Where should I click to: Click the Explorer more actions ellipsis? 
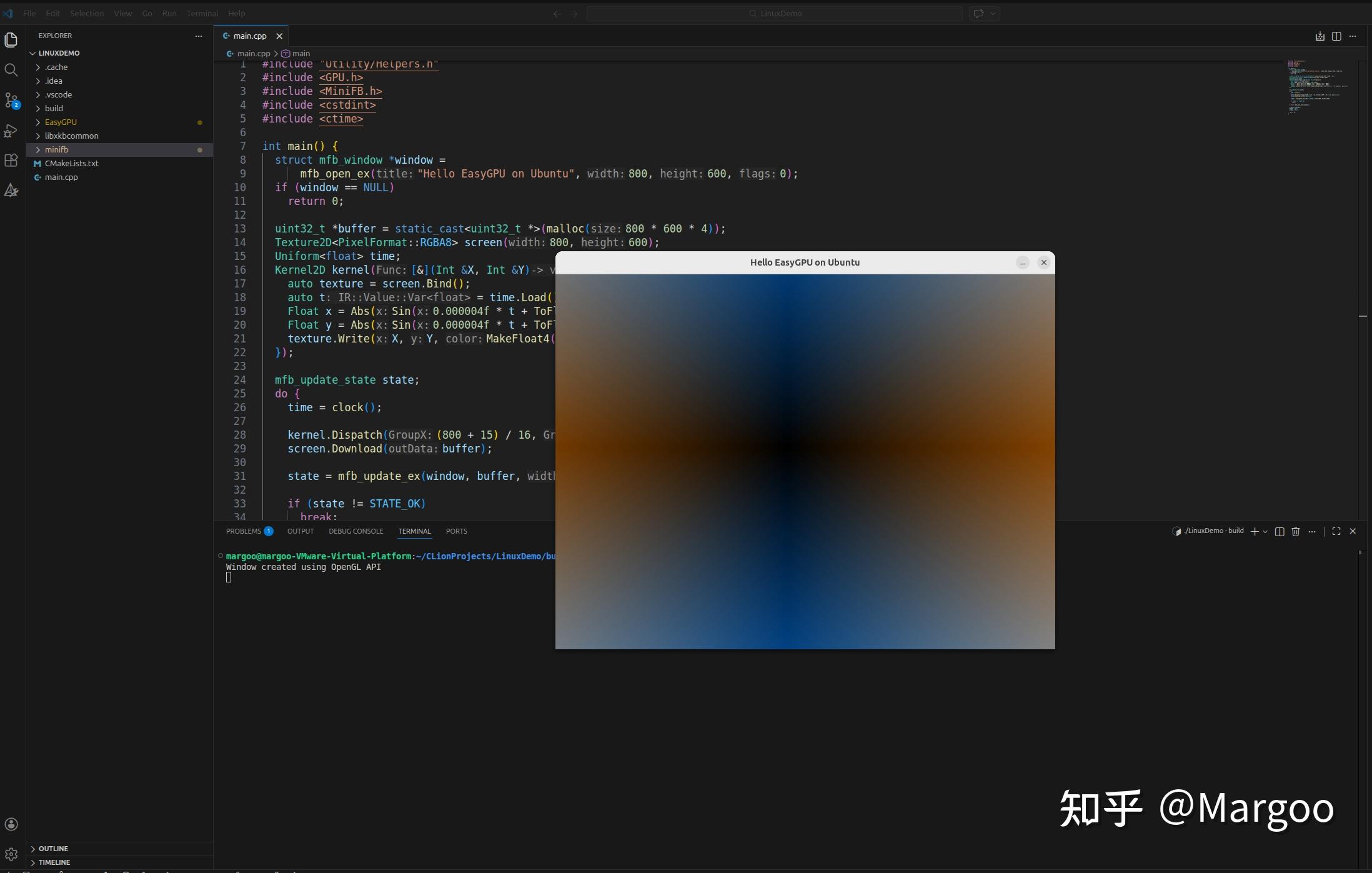click(199, 36)
